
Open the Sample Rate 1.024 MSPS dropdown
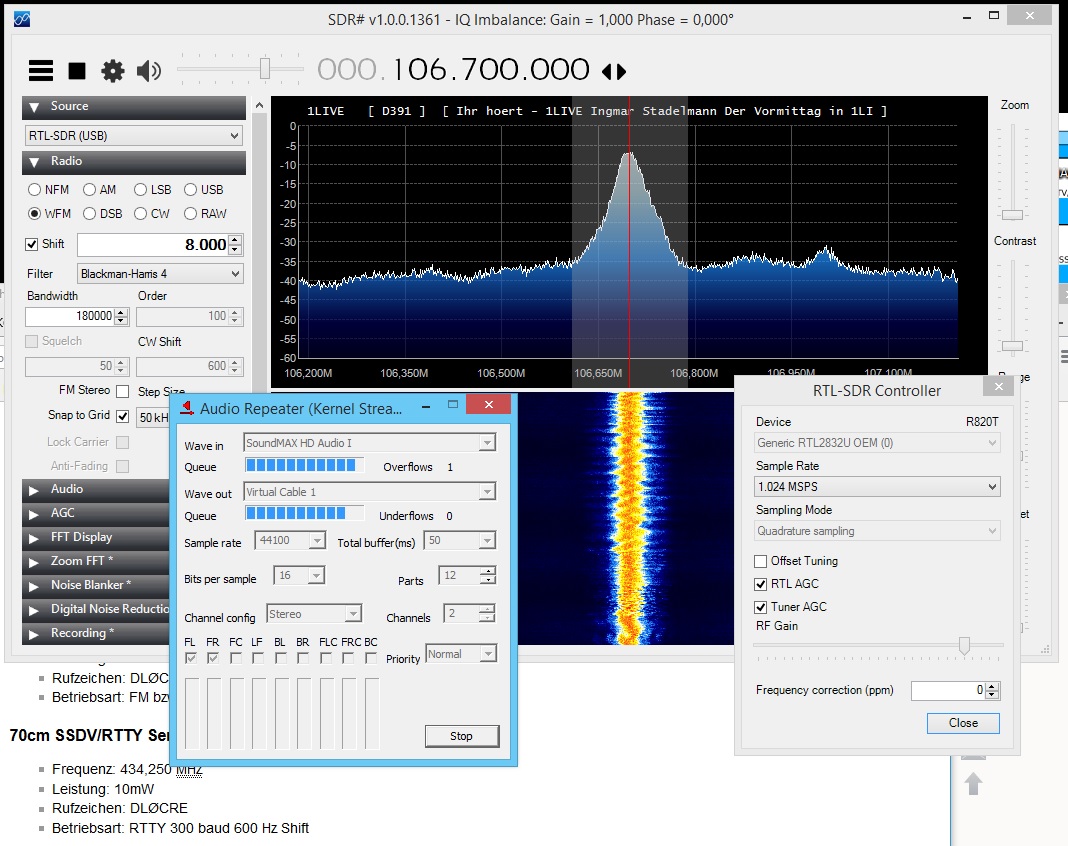point(878,487)
